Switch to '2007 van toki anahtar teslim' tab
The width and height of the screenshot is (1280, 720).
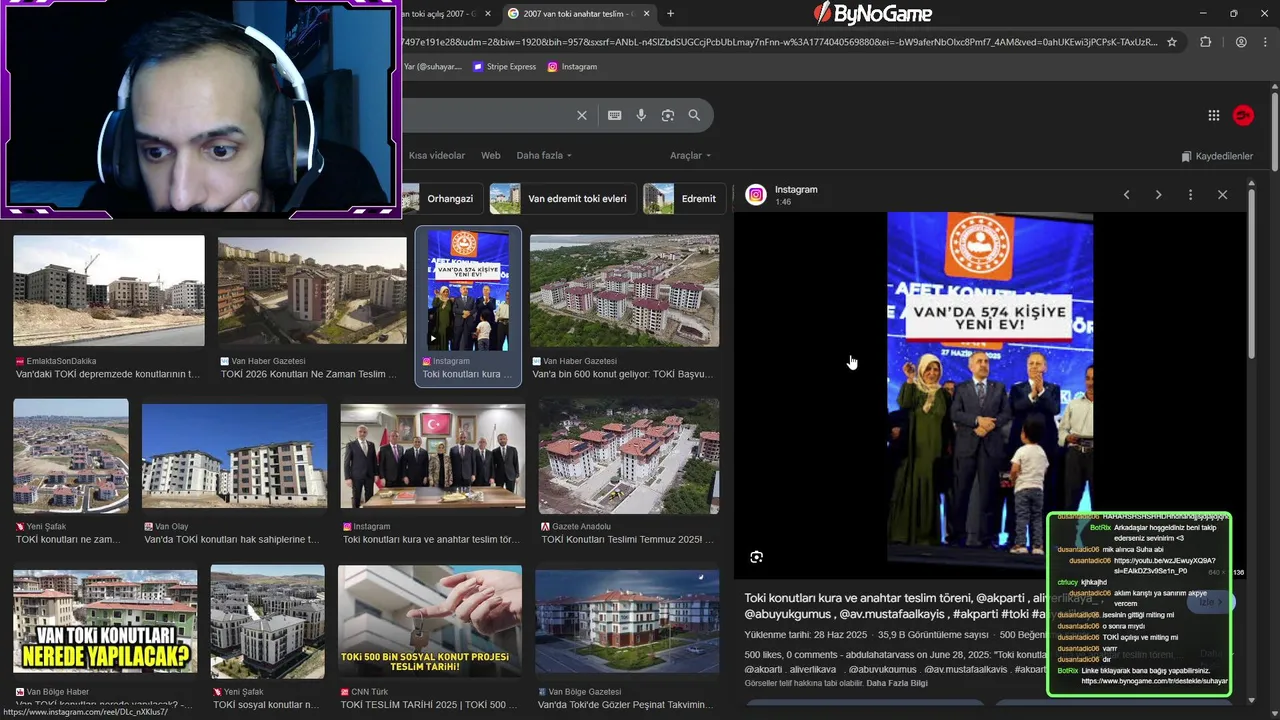coord(578,14)
